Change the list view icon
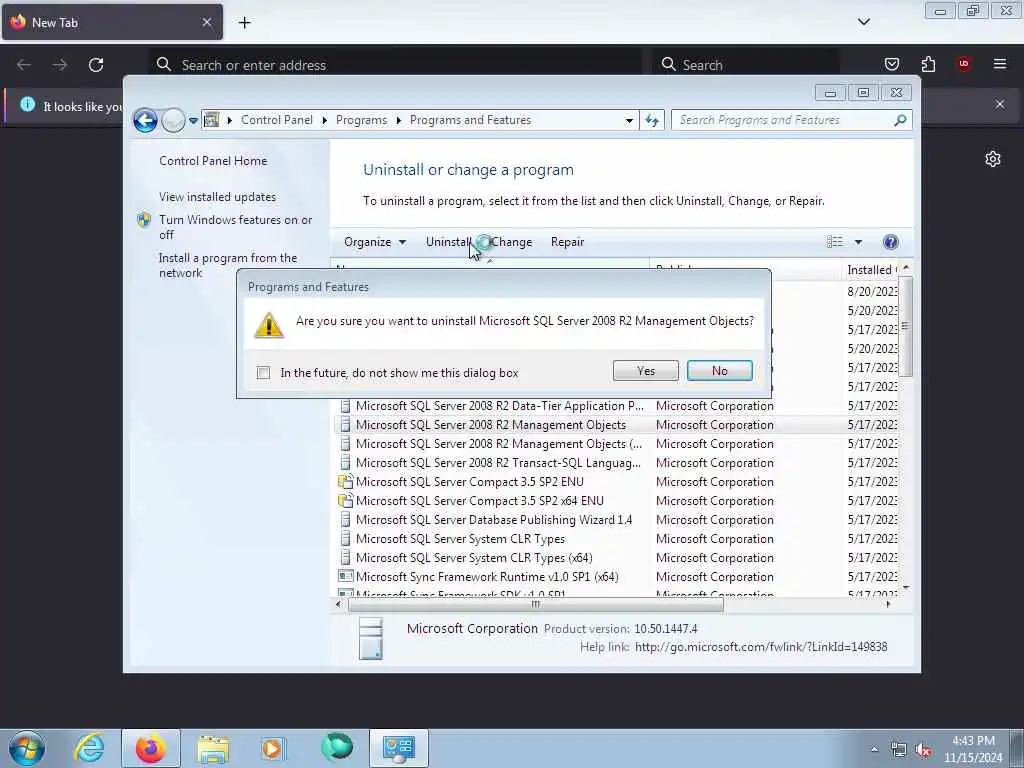This screenshot has height=768, width=1024. (835, 242)
